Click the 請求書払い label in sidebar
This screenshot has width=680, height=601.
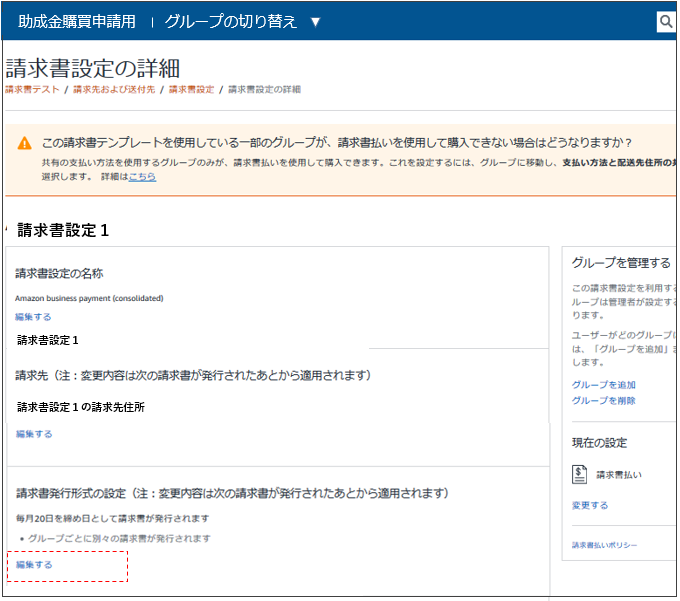(619, 475)
